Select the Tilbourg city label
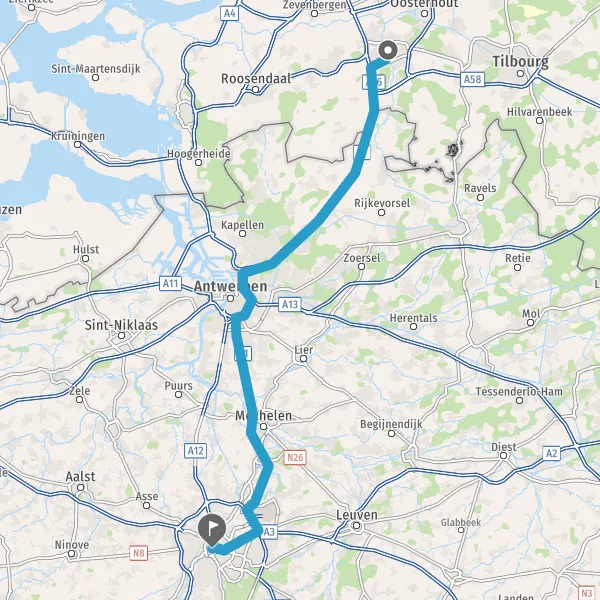 coord(520,62)
